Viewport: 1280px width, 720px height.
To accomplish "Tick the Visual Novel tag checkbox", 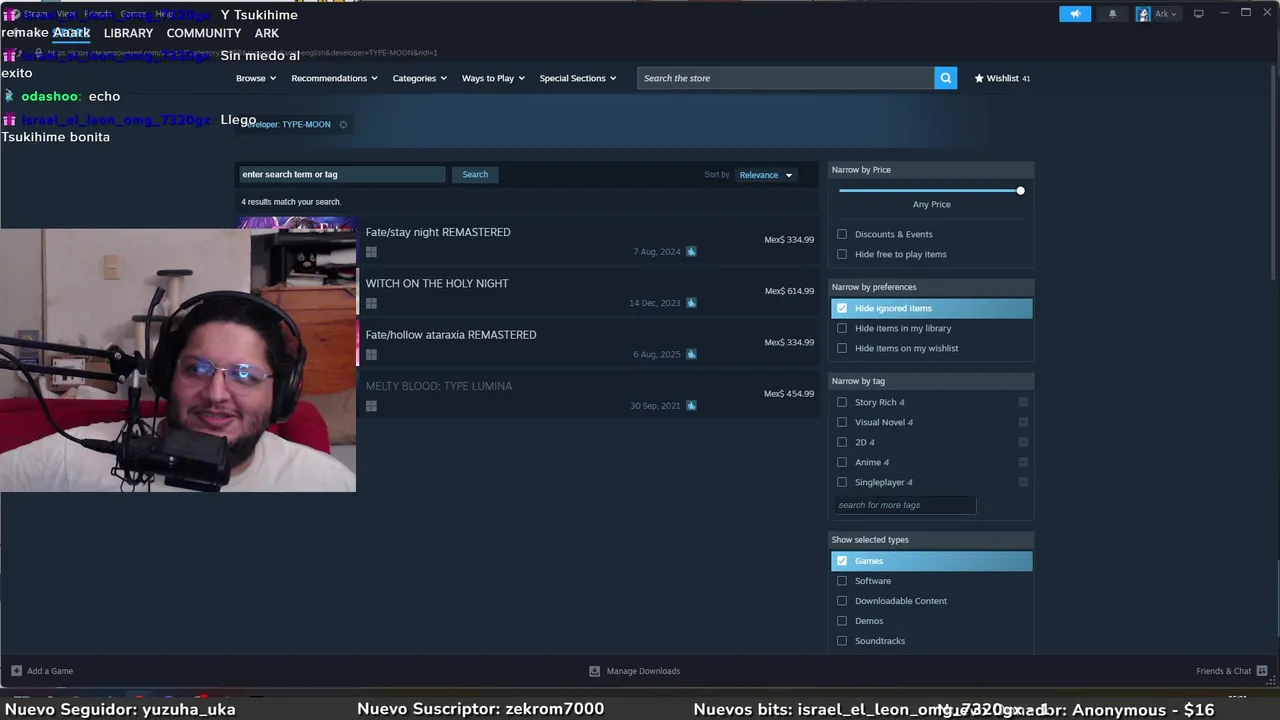I will [842, 422].
